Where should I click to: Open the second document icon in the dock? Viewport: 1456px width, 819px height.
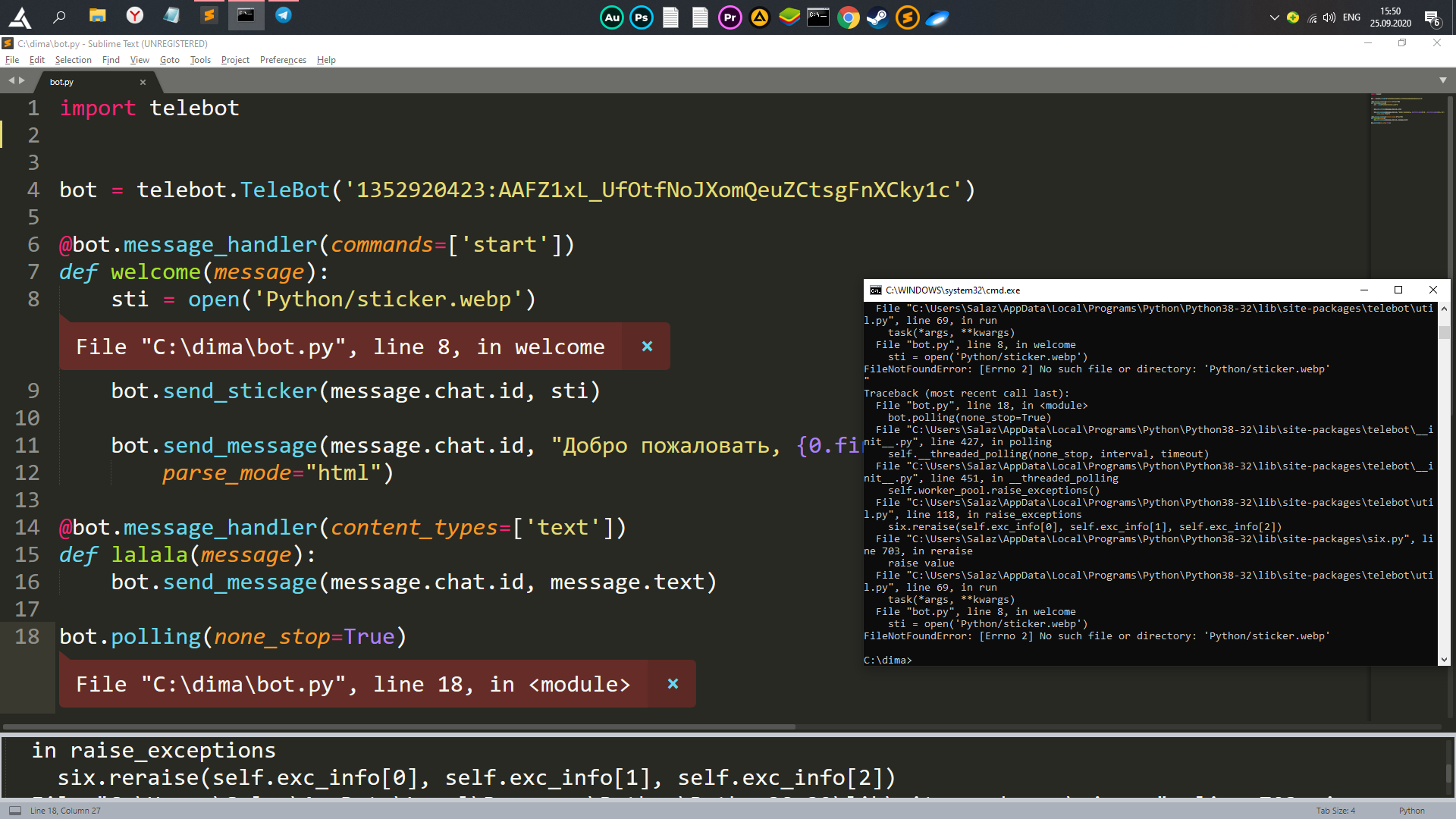coord(700,17)
